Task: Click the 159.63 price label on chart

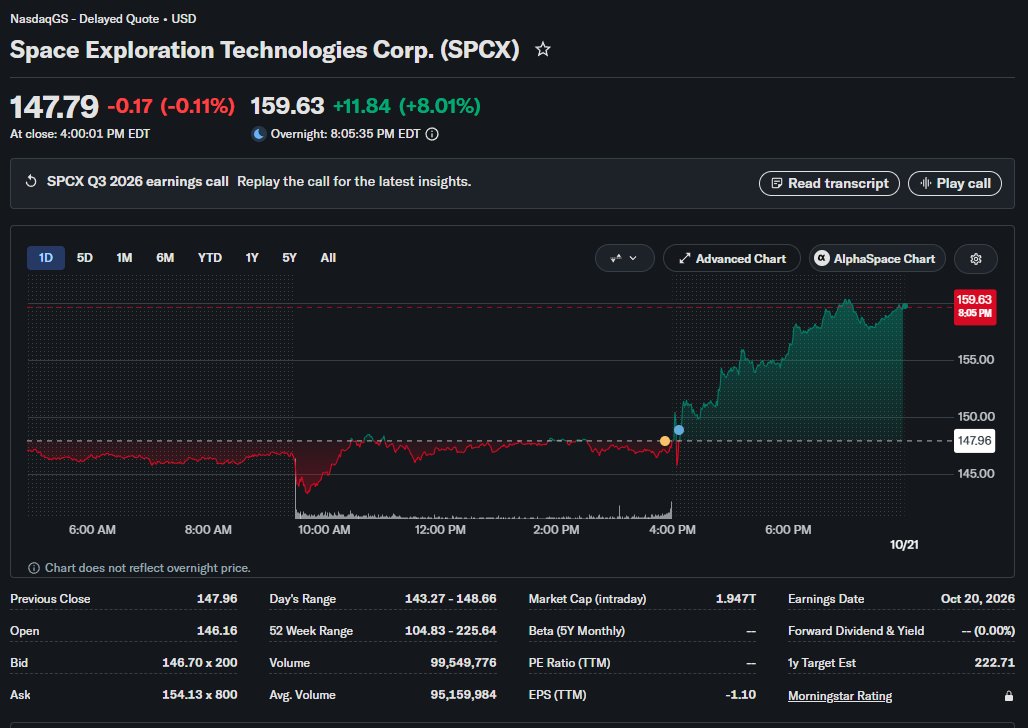Action: tap(974, 307)
